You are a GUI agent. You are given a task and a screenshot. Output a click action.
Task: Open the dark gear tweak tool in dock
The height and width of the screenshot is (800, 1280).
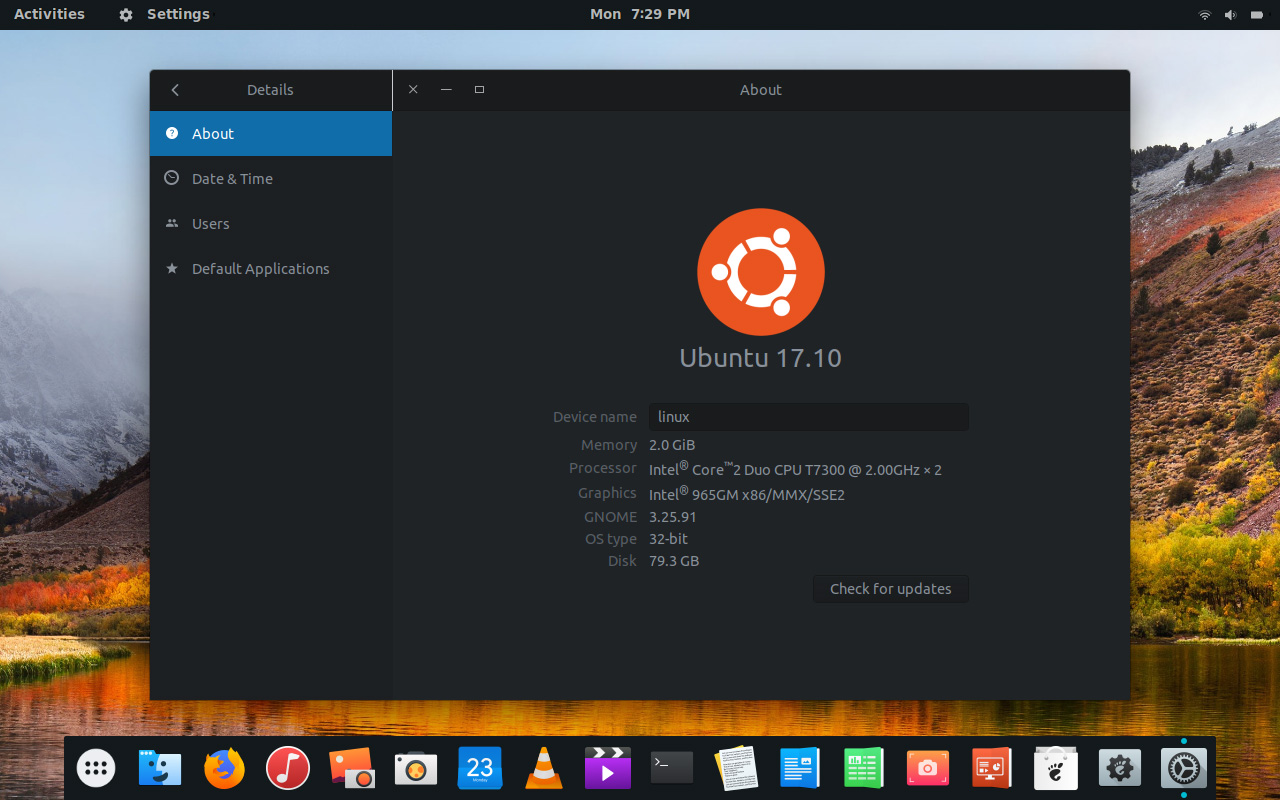coord(1120,768)
